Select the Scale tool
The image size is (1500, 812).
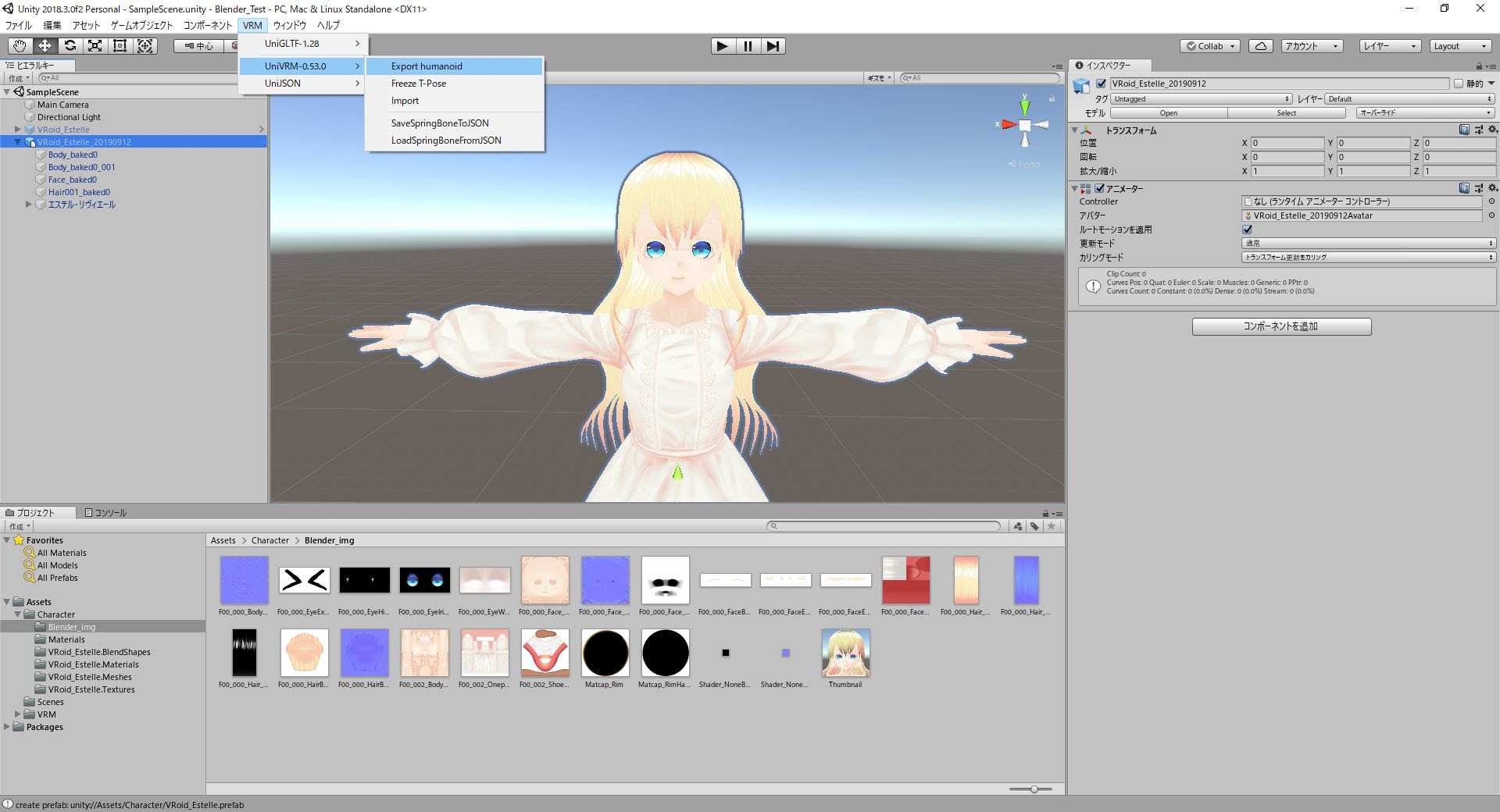[x=95, y=46]
